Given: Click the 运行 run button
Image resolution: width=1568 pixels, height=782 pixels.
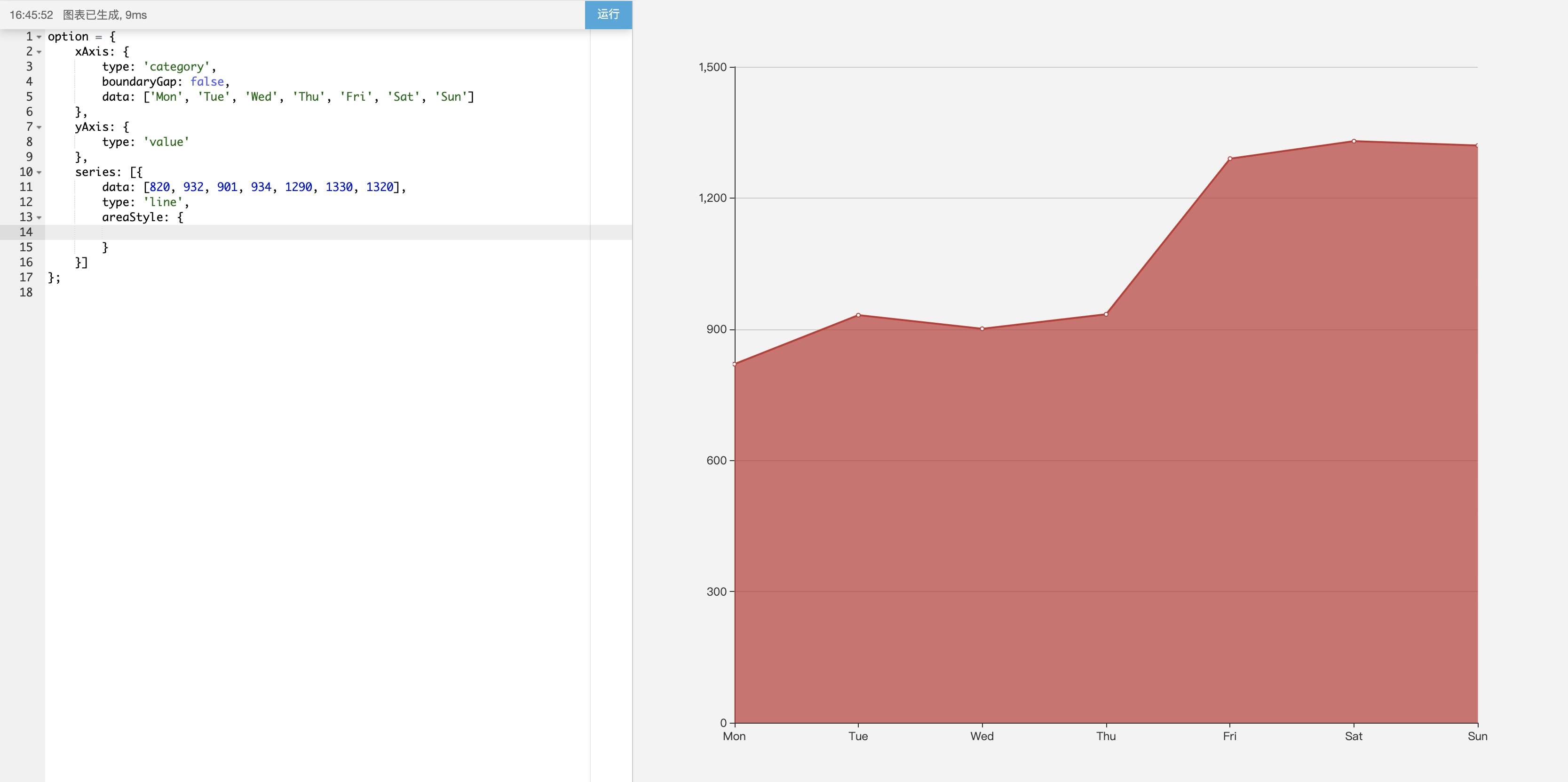Looking at the screenshot, I should point(608,15).
